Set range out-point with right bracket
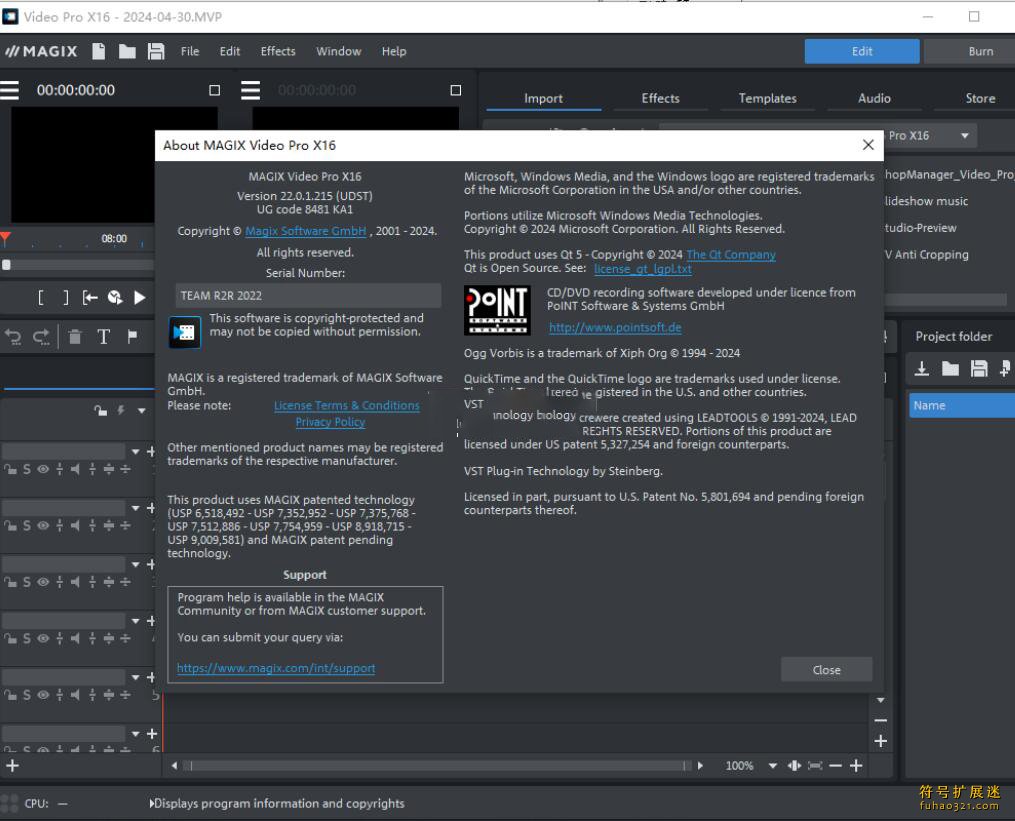 (x=65, y=297)
